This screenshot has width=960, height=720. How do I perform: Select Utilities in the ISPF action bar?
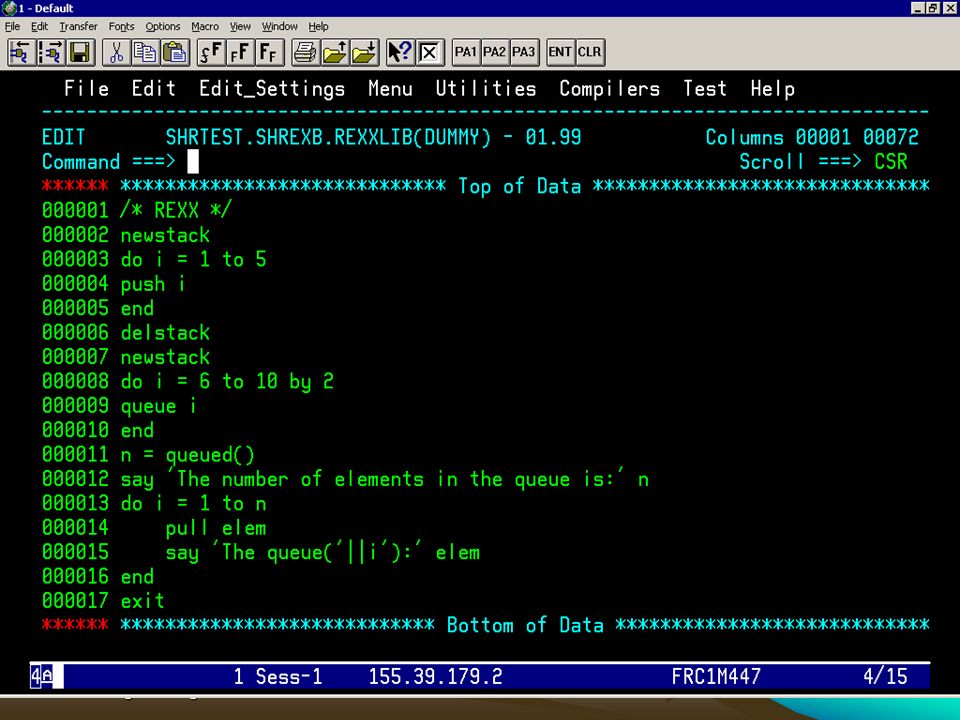coord(486,88)
